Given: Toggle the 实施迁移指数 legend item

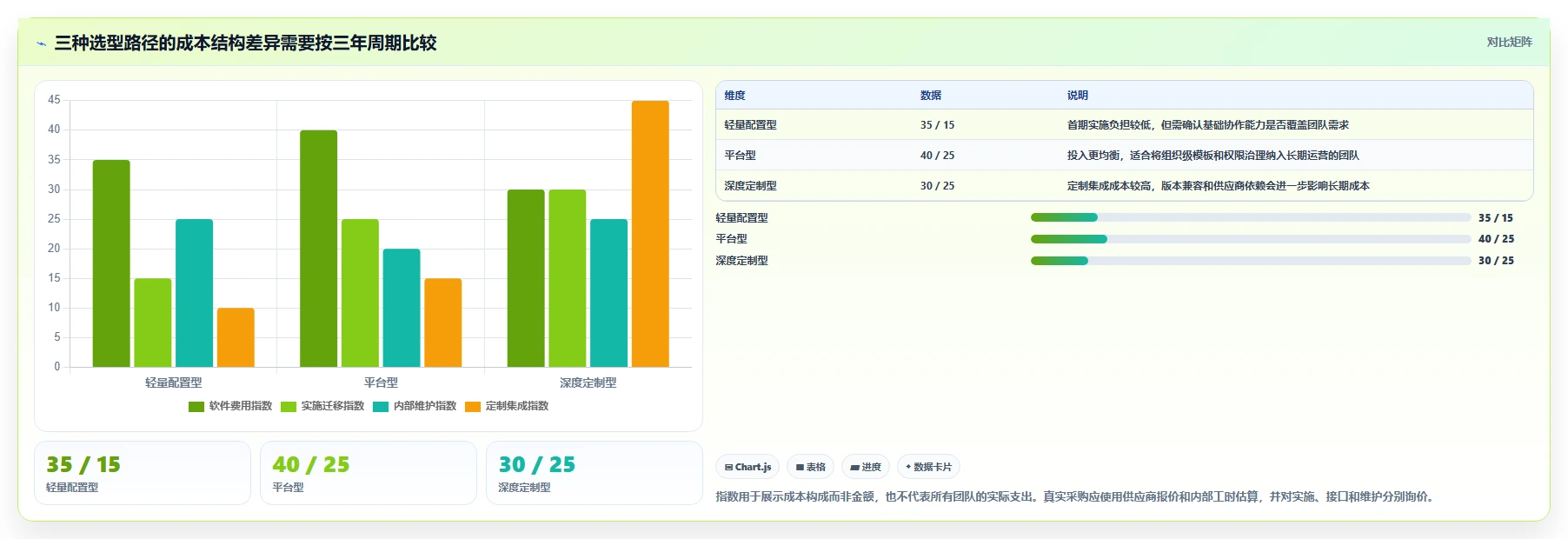Looking at the screenshot, I should (x=322, y=406).
